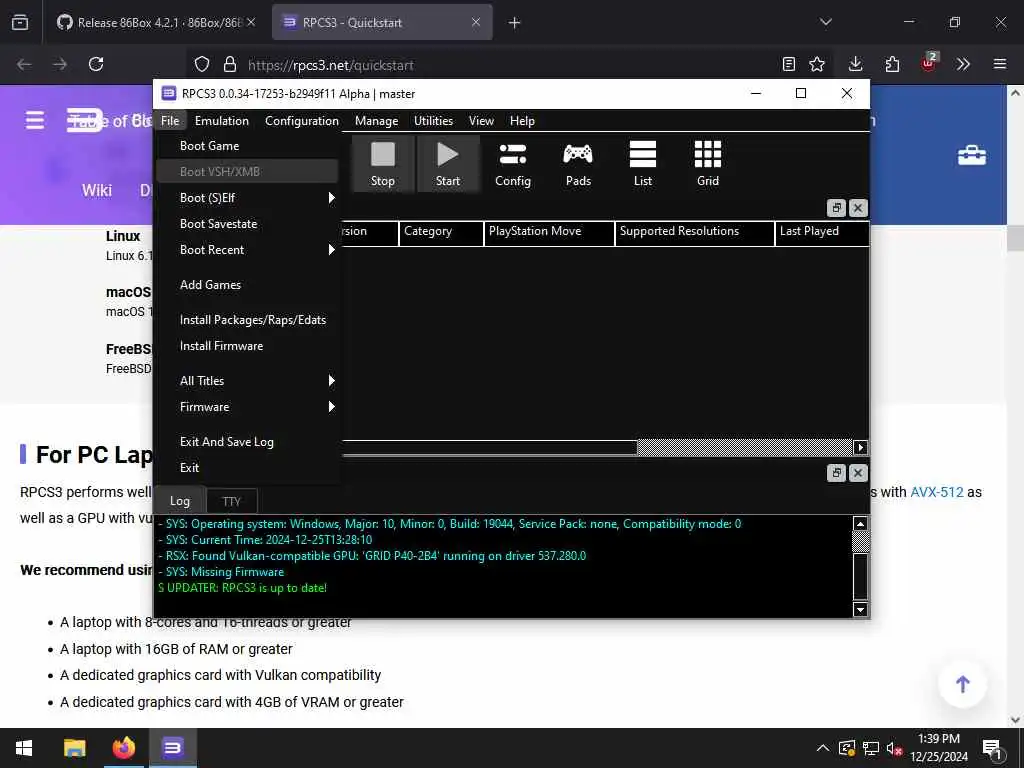Viewport: 1024px width, 768px height.
Task: Click the Firefox reload page icon
Action: pos(96,64)
